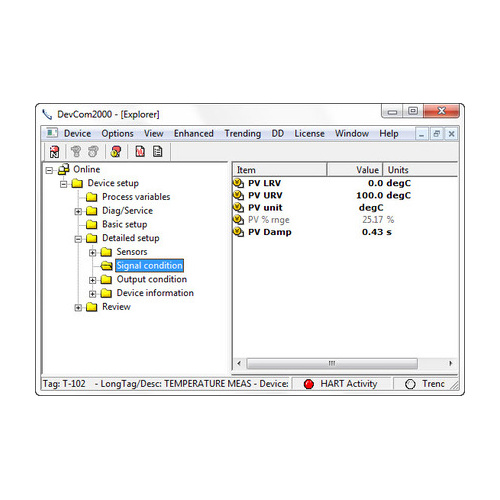Select the Basic setup tree item

click(x=124, y=224)
